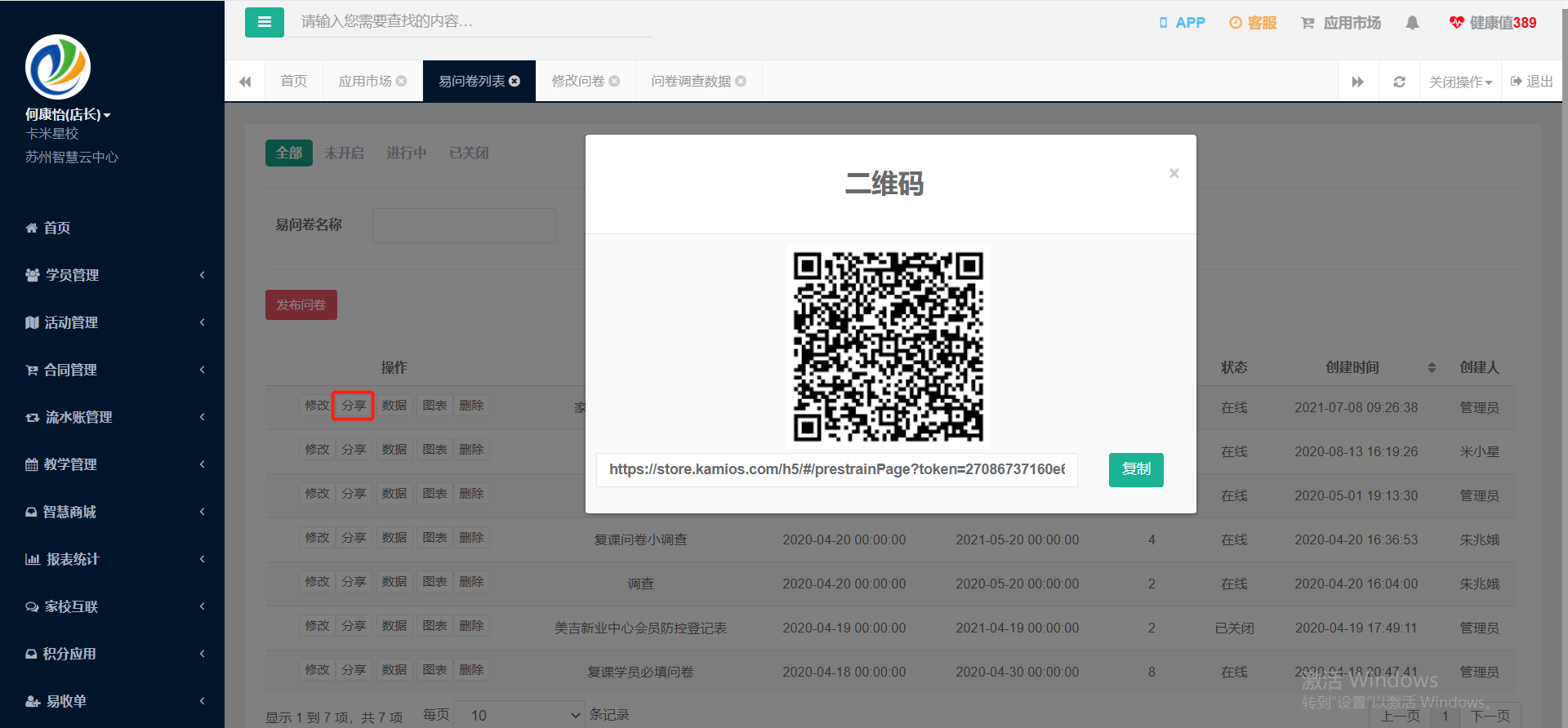Click 分享 in the 复课学员必填问卷 row
1568x728 pixels.
pos(354,670)
